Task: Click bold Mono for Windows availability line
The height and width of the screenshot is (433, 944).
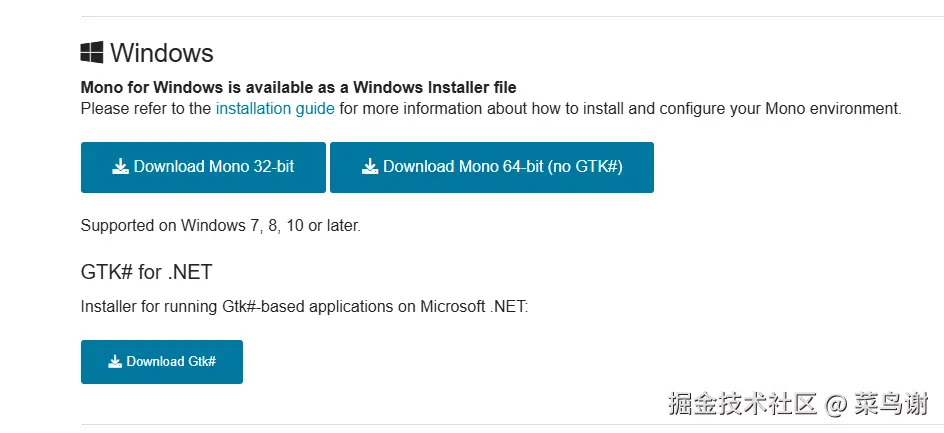Action: click(x=298, y=88)
